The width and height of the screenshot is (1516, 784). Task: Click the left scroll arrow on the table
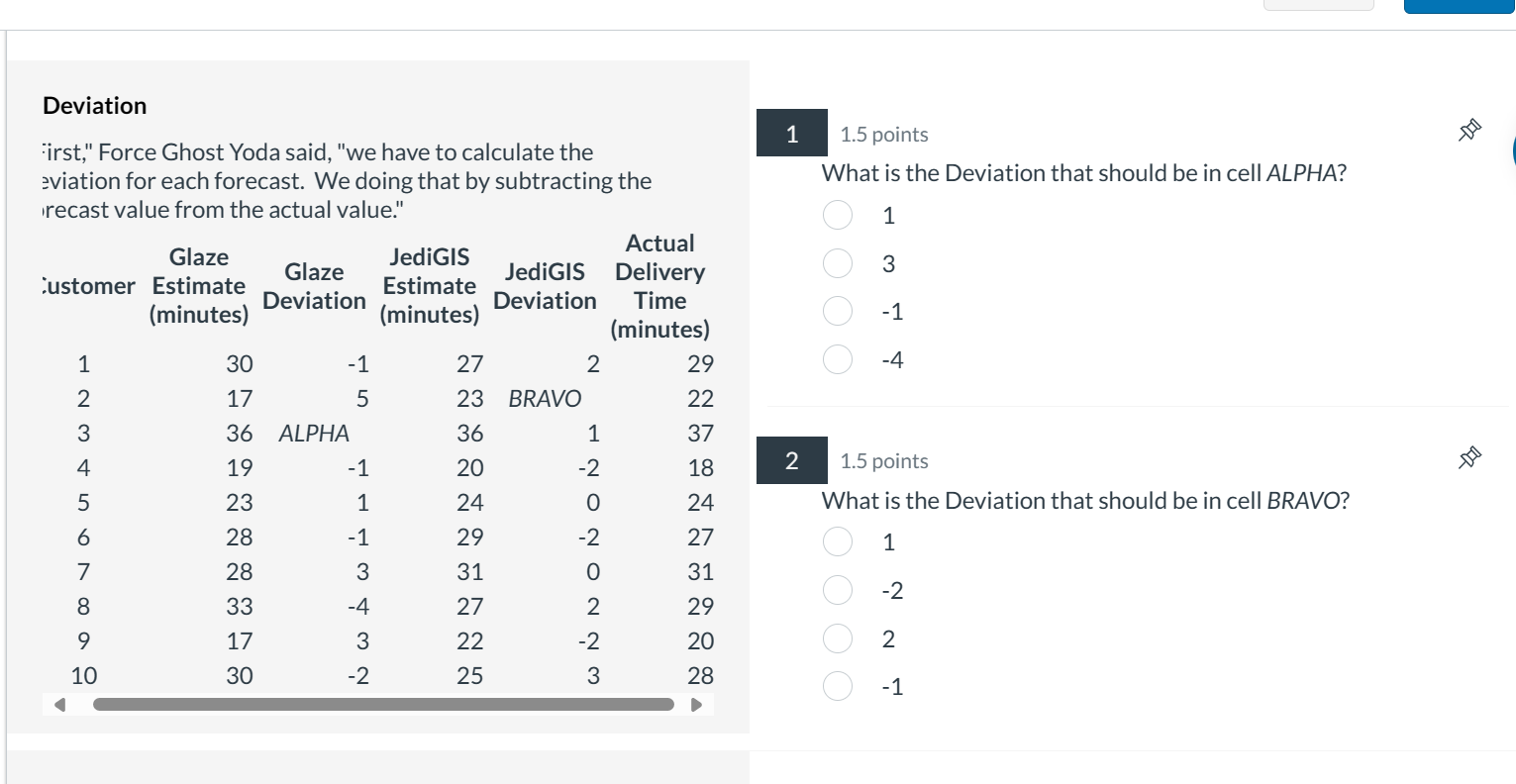tap(61, 705)
